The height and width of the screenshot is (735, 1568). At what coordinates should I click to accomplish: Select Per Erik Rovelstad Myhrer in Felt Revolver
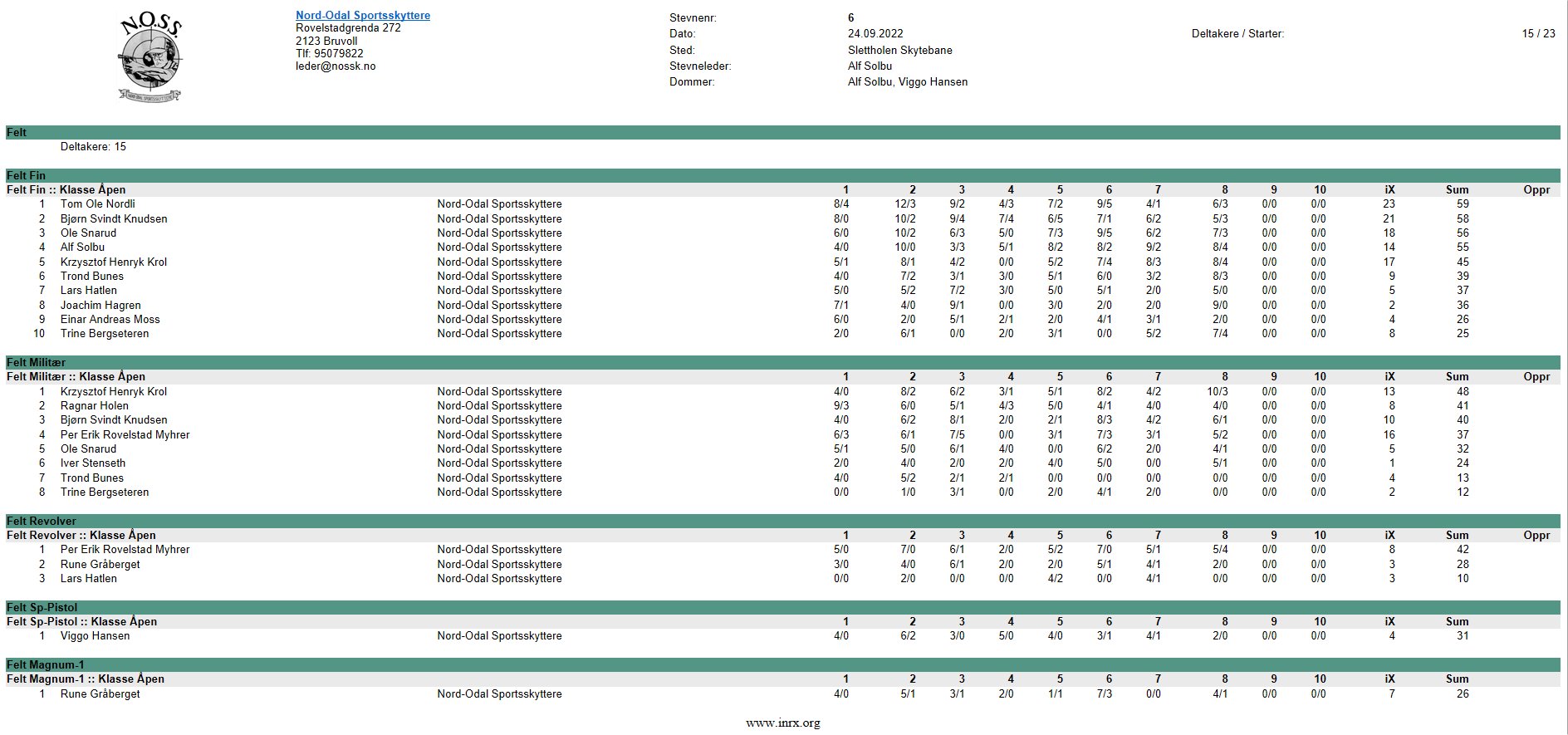[125, 550]
